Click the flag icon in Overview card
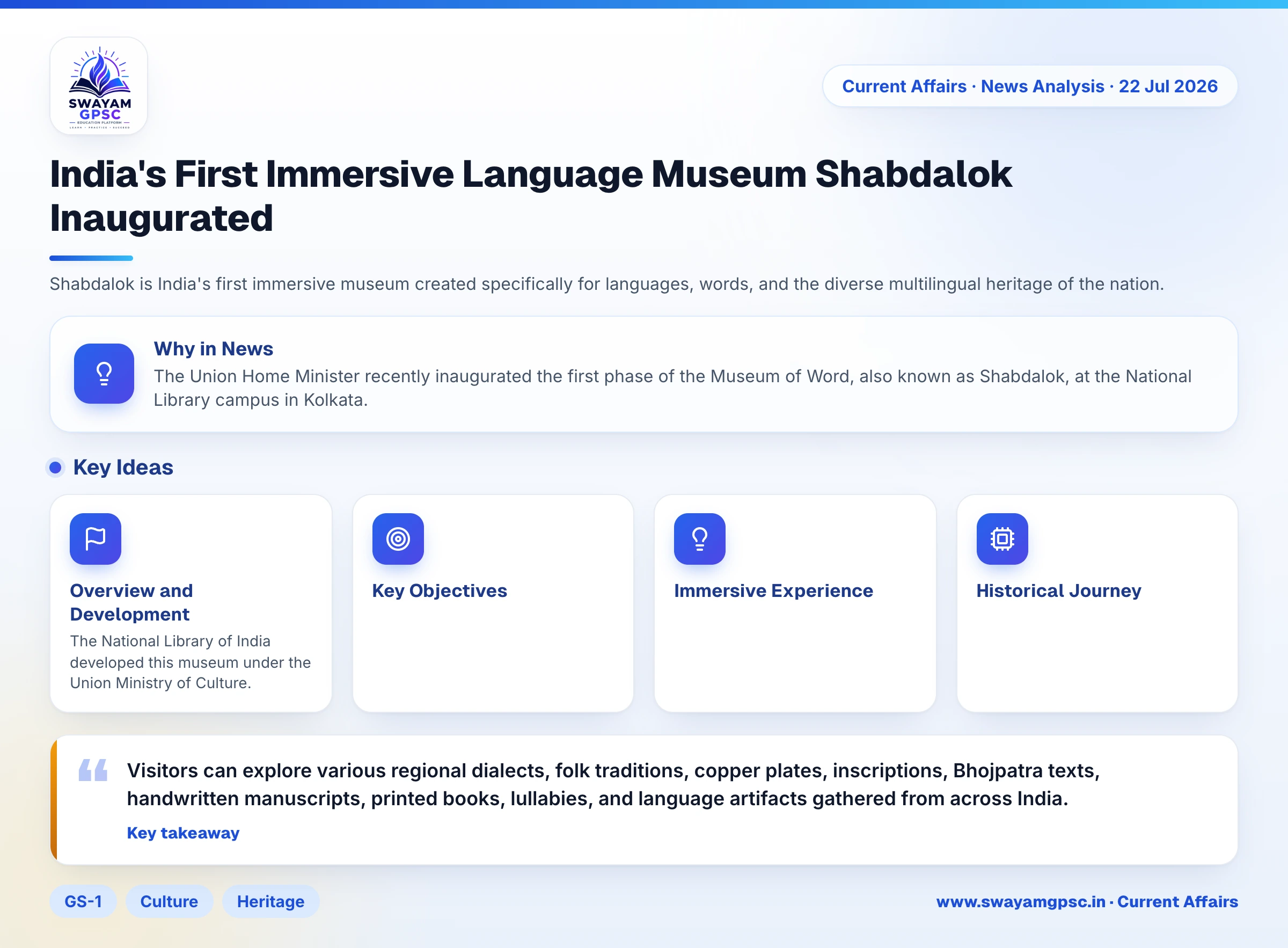Viewport: 1288px width, 948px height. click(x=95, y=539)
